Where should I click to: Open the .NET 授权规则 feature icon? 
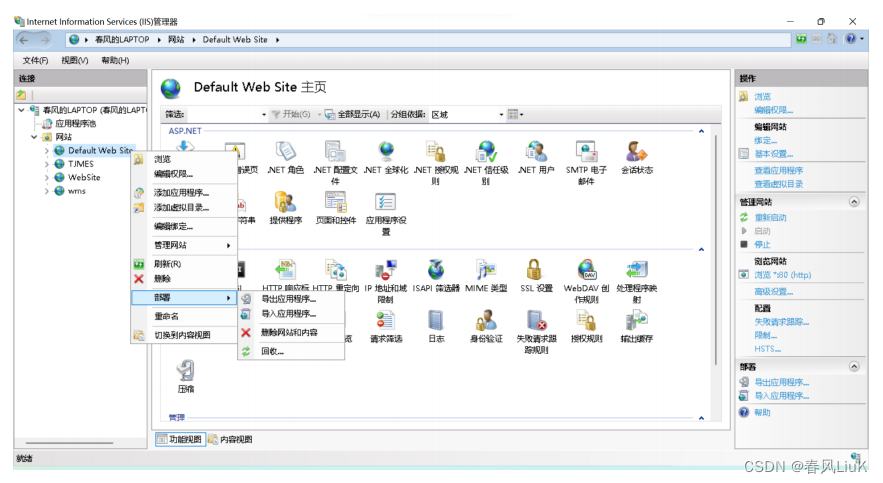(x=436, y=163)
